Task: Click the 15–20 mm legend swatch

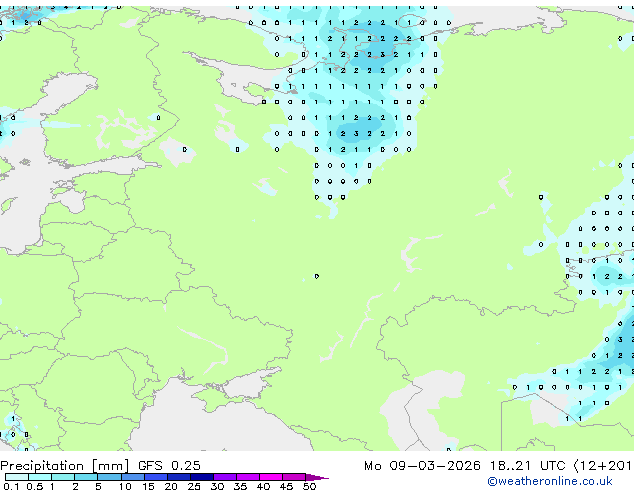Action: (156, 477)
